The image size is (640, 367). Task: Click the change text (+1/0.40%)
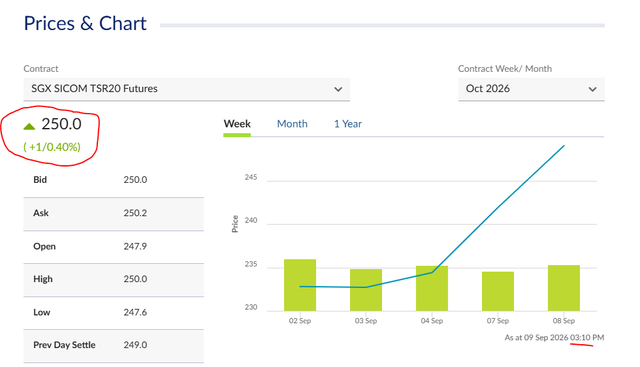(52, 147)
